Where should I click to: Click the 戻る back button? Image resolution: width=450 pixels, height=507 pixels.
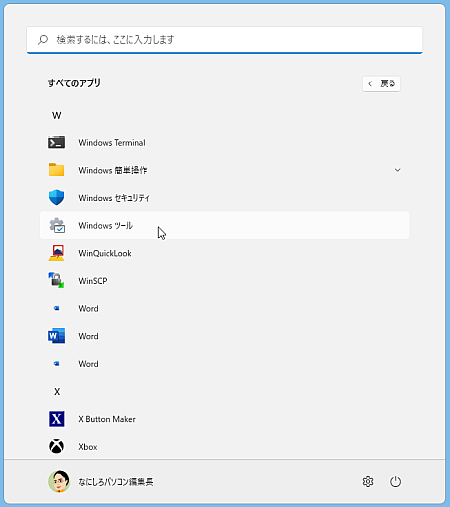point(381,84)
